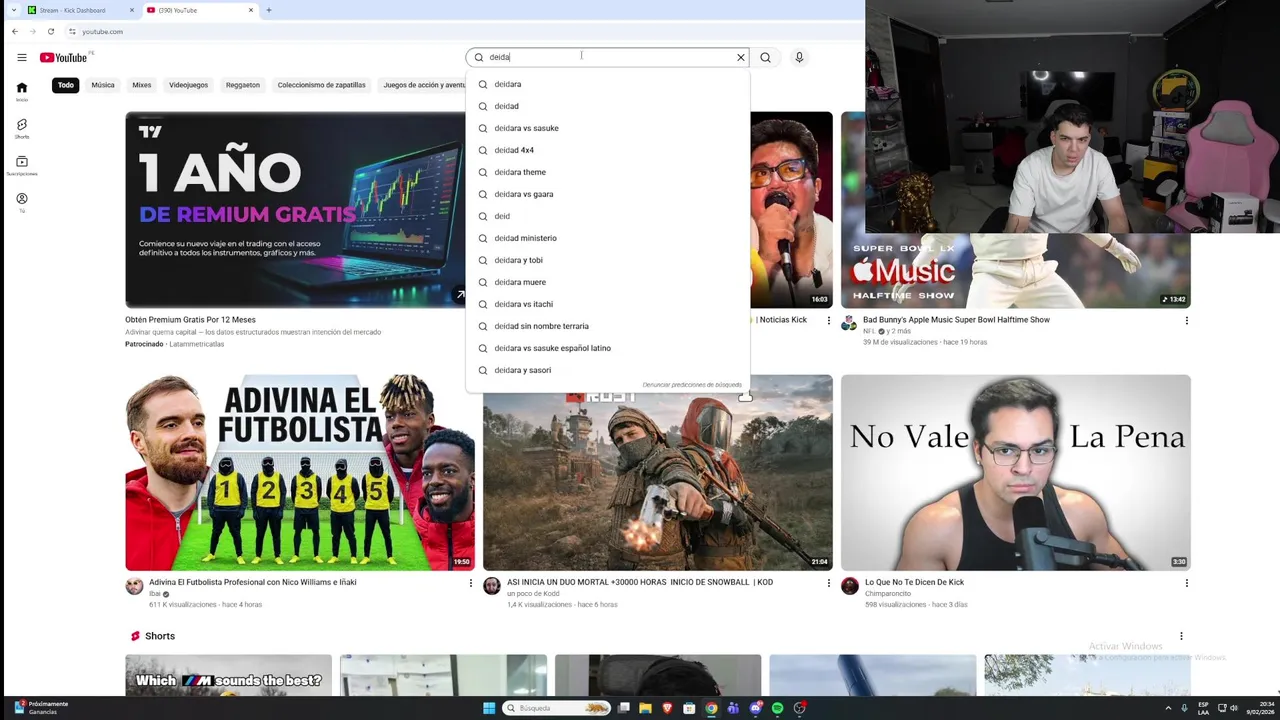Image resolution: width=1280 pixels, height=720 pixels.
Task: Open Ibai channel avatar
Action: click(x=134, y=586)
